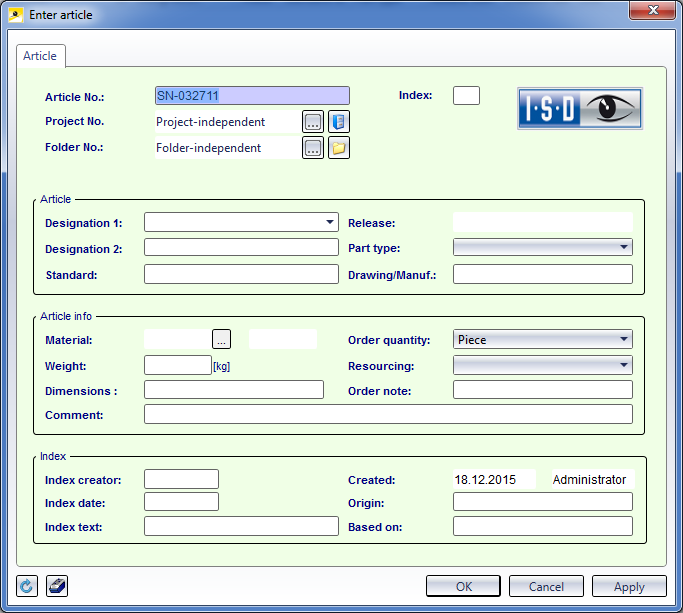683x613 pixels.
Task: Click the Apply button
Action: pyautogui.click(x=629, y=586)
